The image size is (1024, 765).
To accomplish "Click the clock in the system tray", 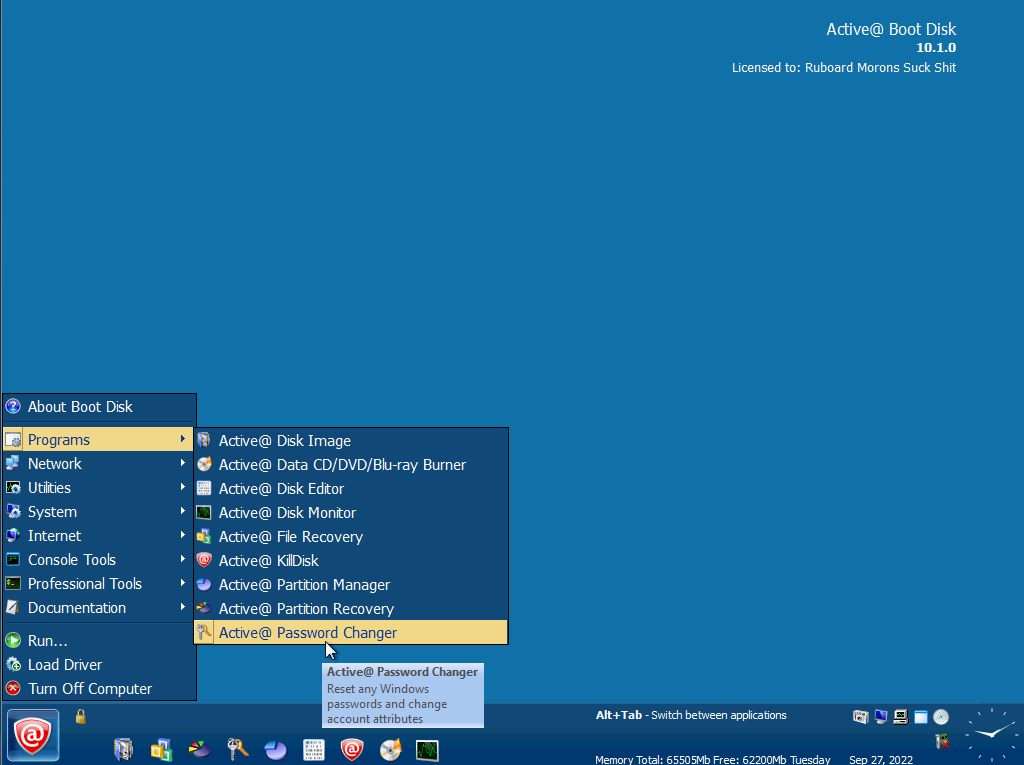I will [940, 716].
